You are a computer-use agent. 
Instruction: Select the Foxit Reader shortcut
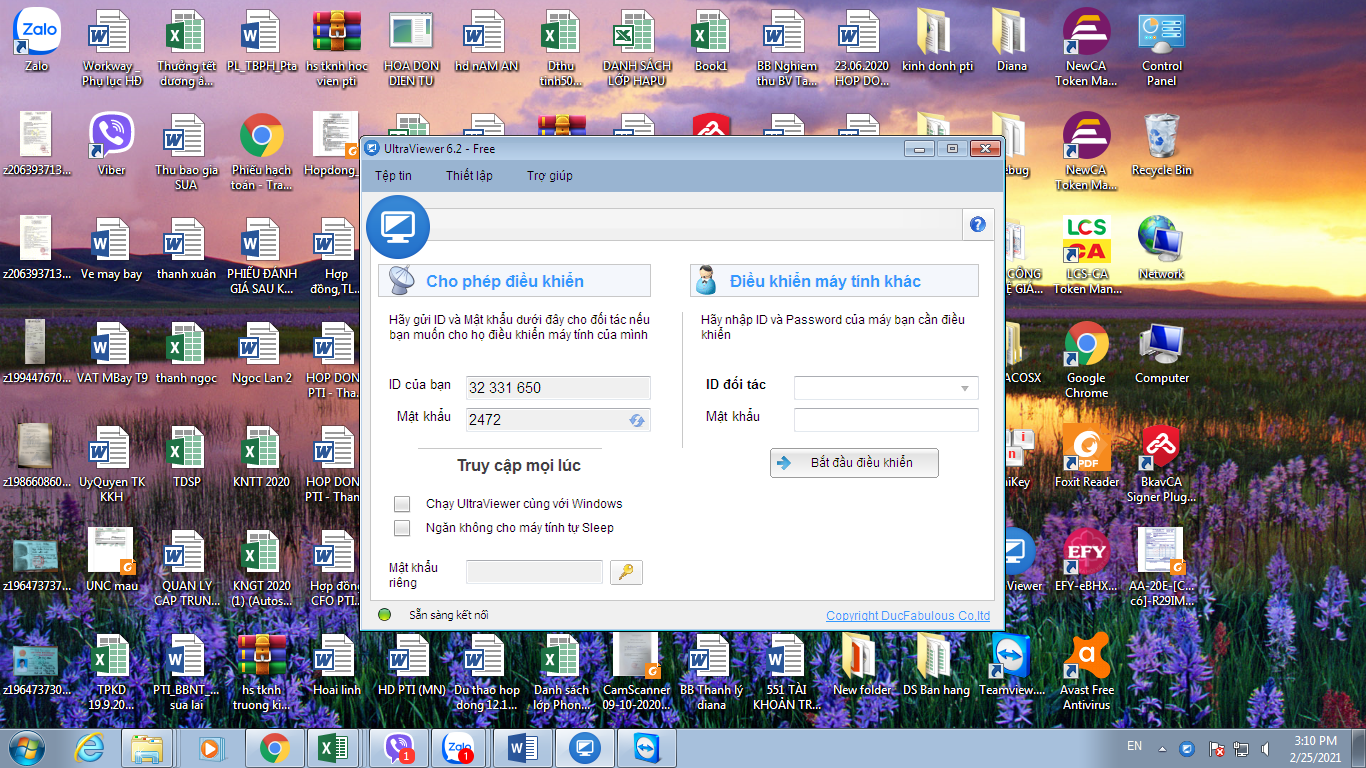tap(1087, 456)
